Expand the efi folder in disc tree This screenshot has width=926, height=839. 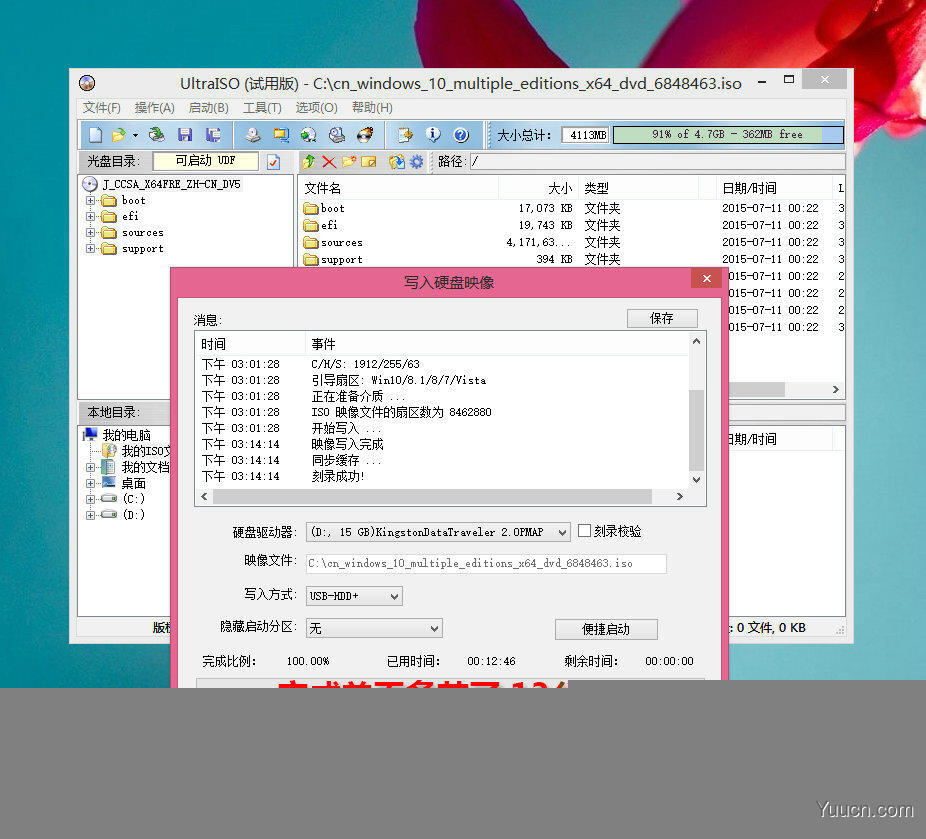tap(90, 216)
